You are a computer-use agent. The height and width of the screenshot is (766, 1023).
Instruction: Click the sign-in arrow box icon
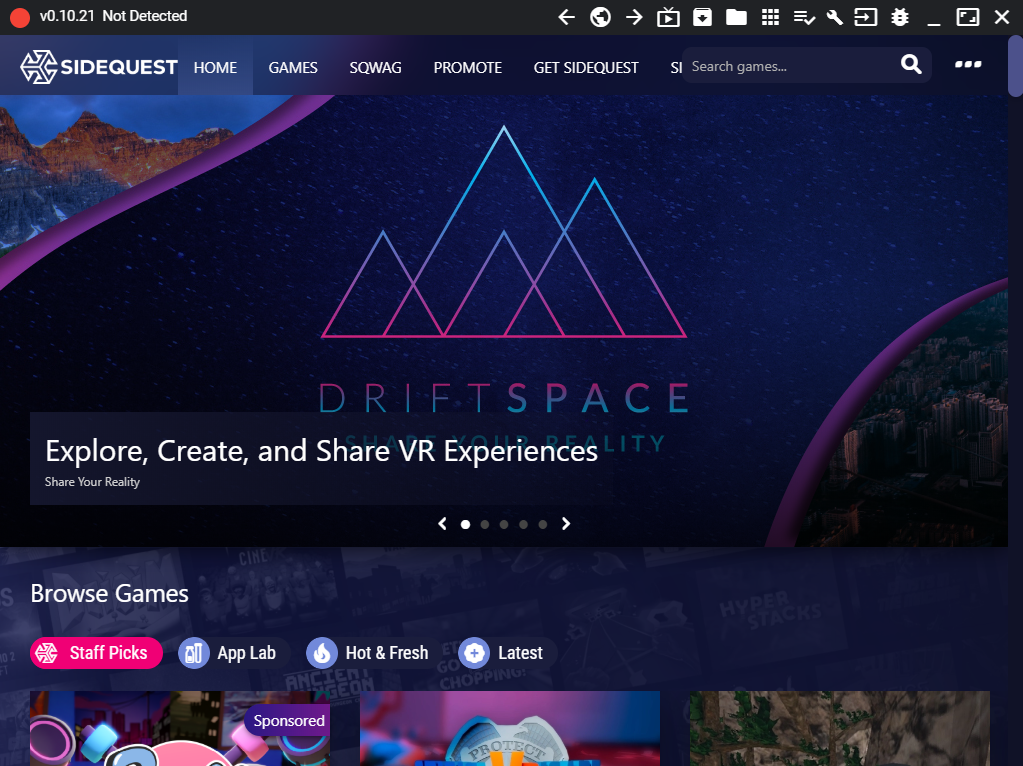tap(866, 17)
